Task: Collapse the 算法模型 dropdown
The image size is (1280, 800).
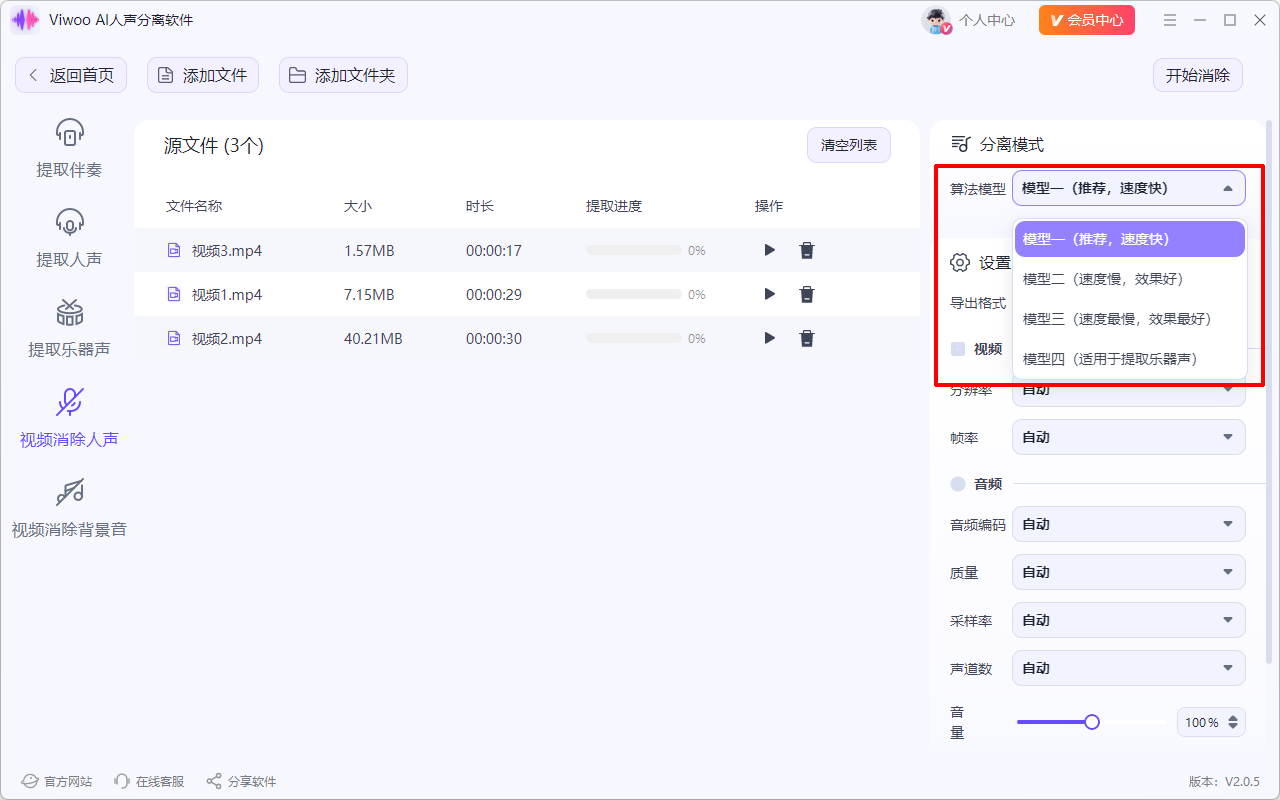Action: point(1129,188)
